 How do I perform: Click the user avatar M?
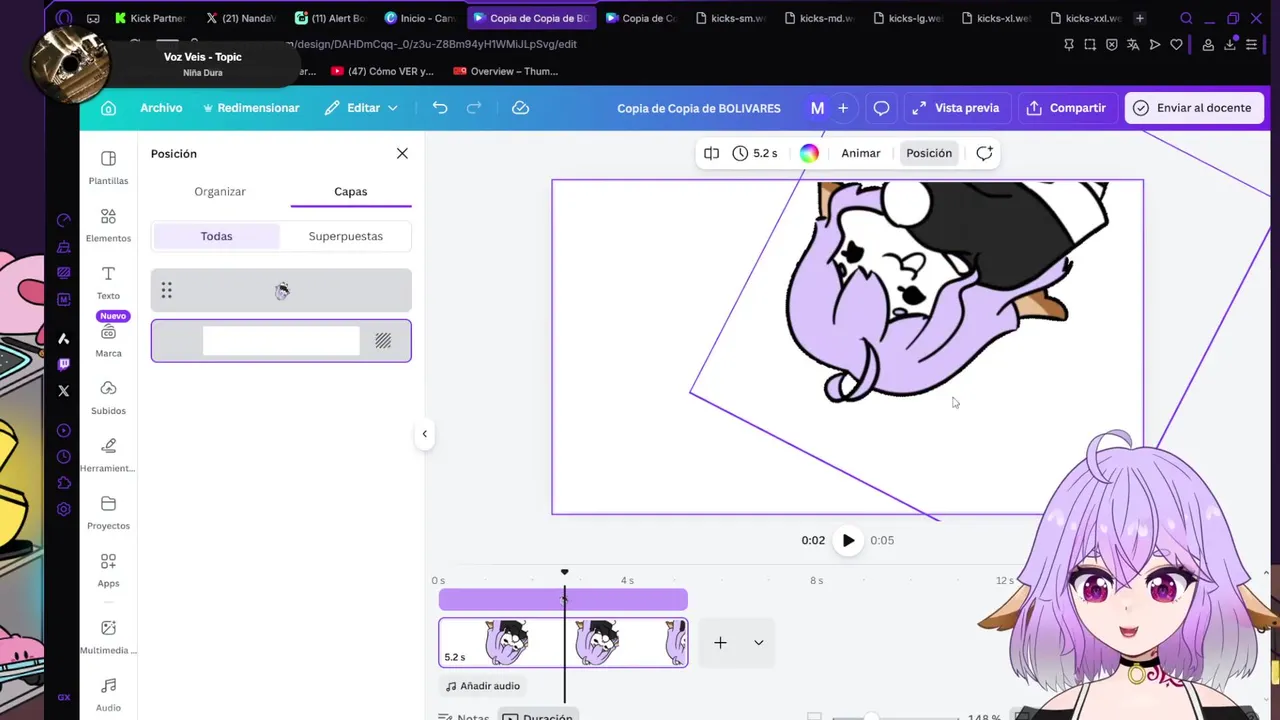click(817, 108)
